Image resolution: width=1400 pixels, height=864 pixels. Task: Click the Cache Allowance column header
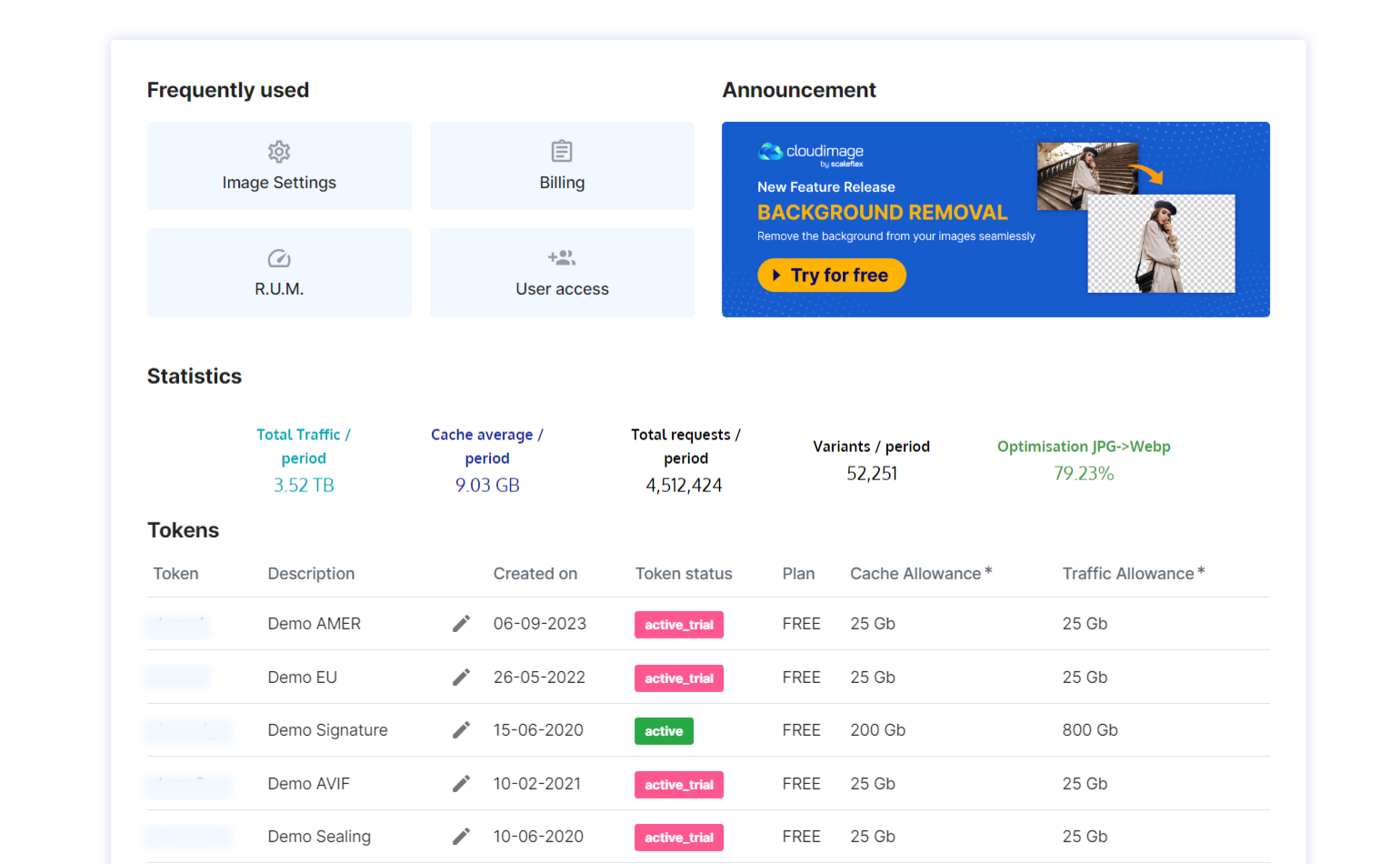921,574
